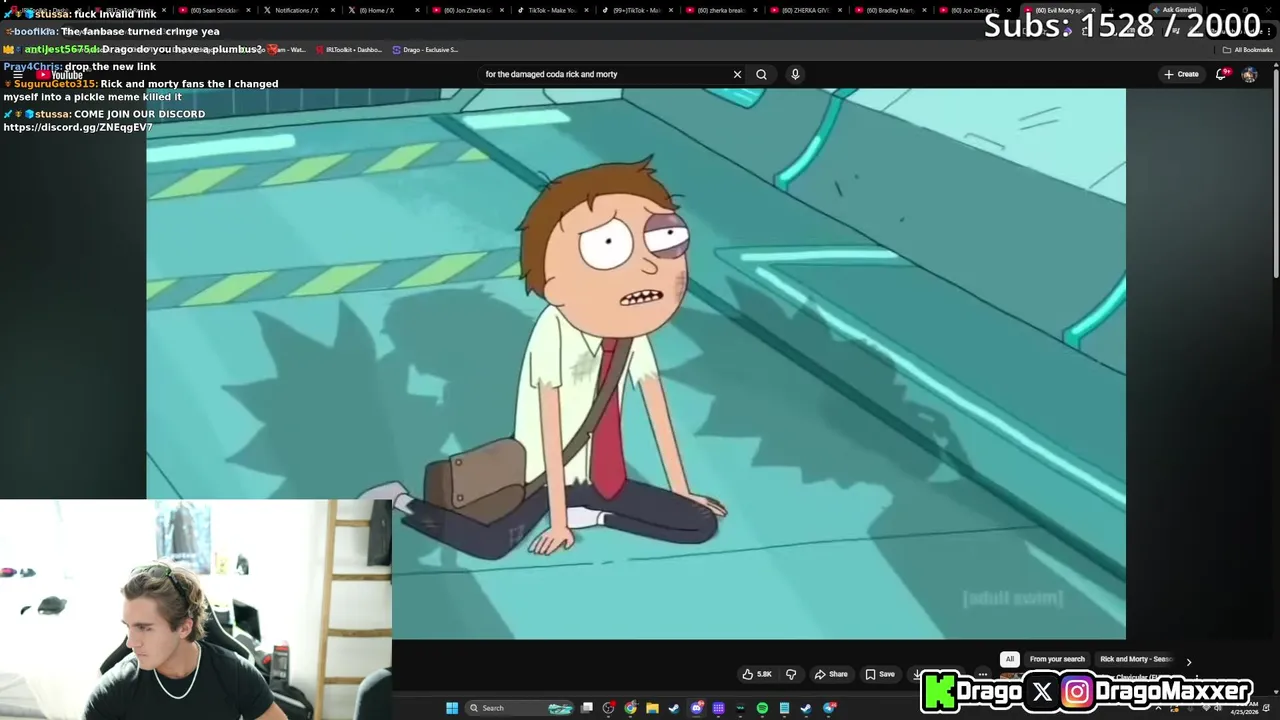Go to the YouTube home logo

60,75
